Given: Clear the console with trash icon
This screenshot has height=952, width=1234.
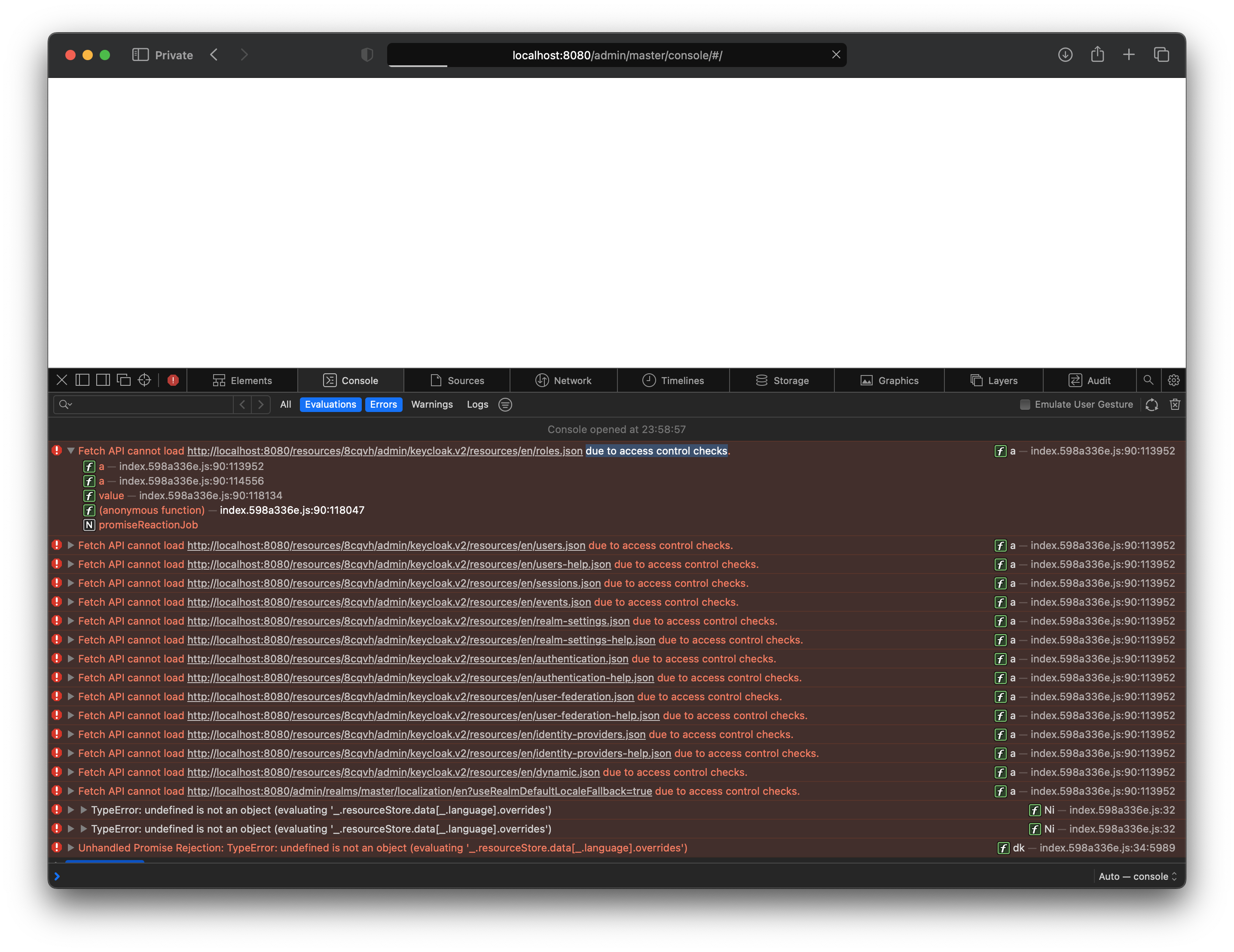Looking at the screenshot, I should pyautogui.click(x=1175, y=405).
